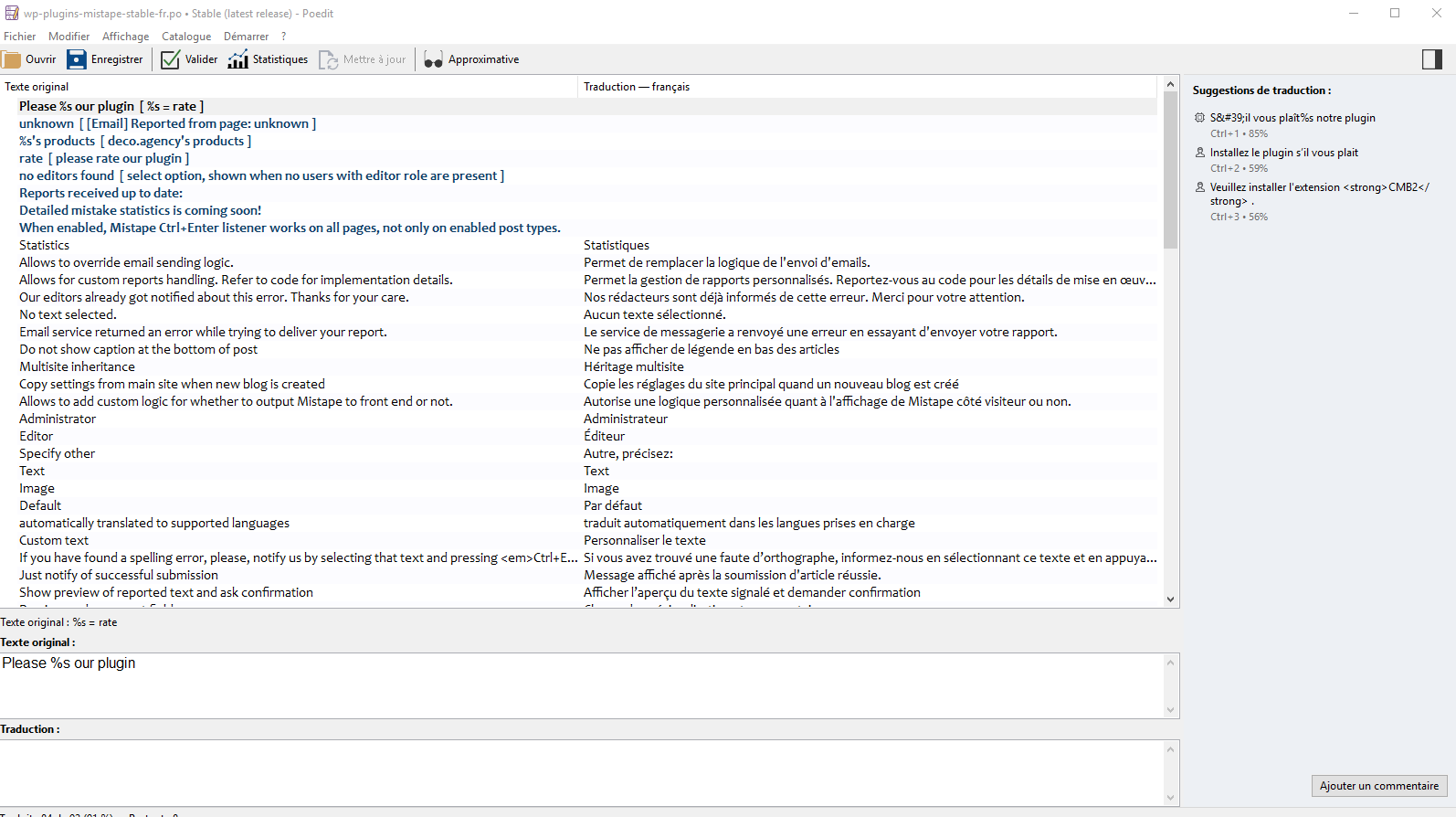Select row 'Multisite inheritance'
The width and height of the screenshot is (1456, 817).
click(x=580, y=366)
